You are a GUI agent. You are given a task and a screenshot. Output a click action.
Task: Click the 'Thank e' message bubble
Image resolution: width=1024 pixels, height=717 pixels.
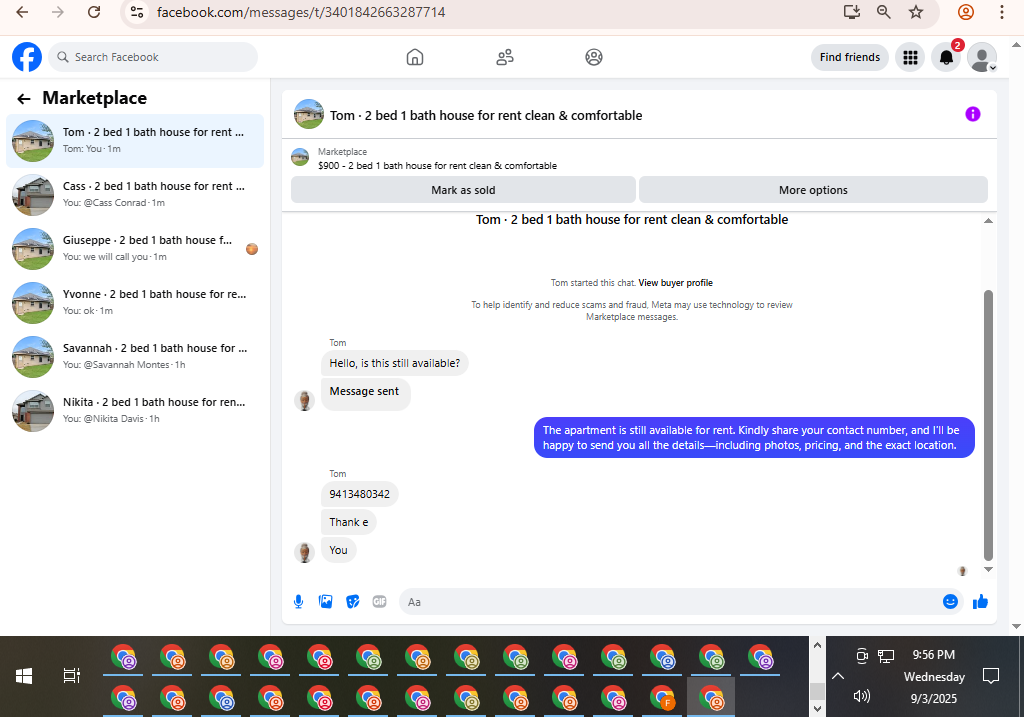click(x=349, y=522)
